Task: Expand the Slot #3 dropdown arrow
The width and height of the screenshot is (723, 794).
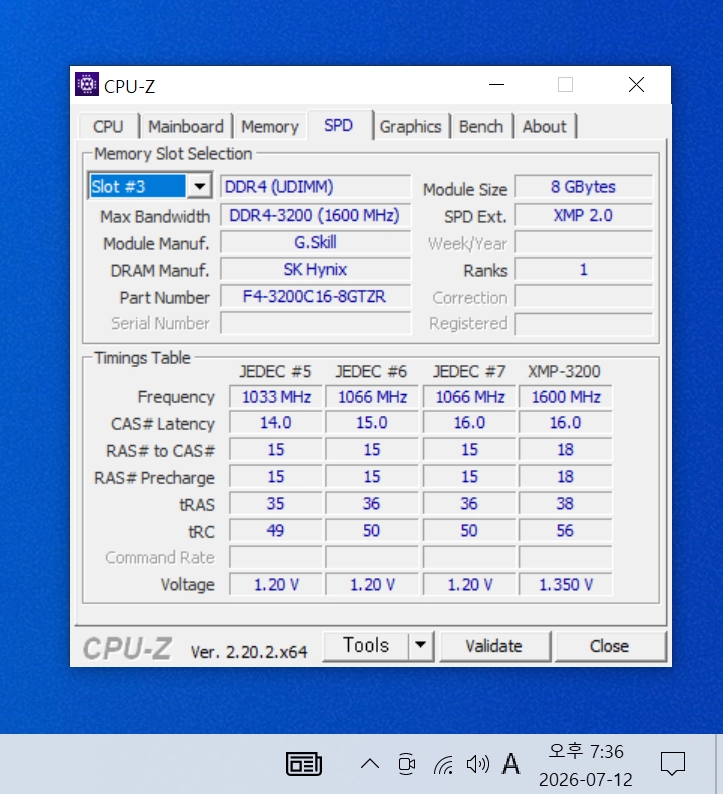Action: (199, 186)
